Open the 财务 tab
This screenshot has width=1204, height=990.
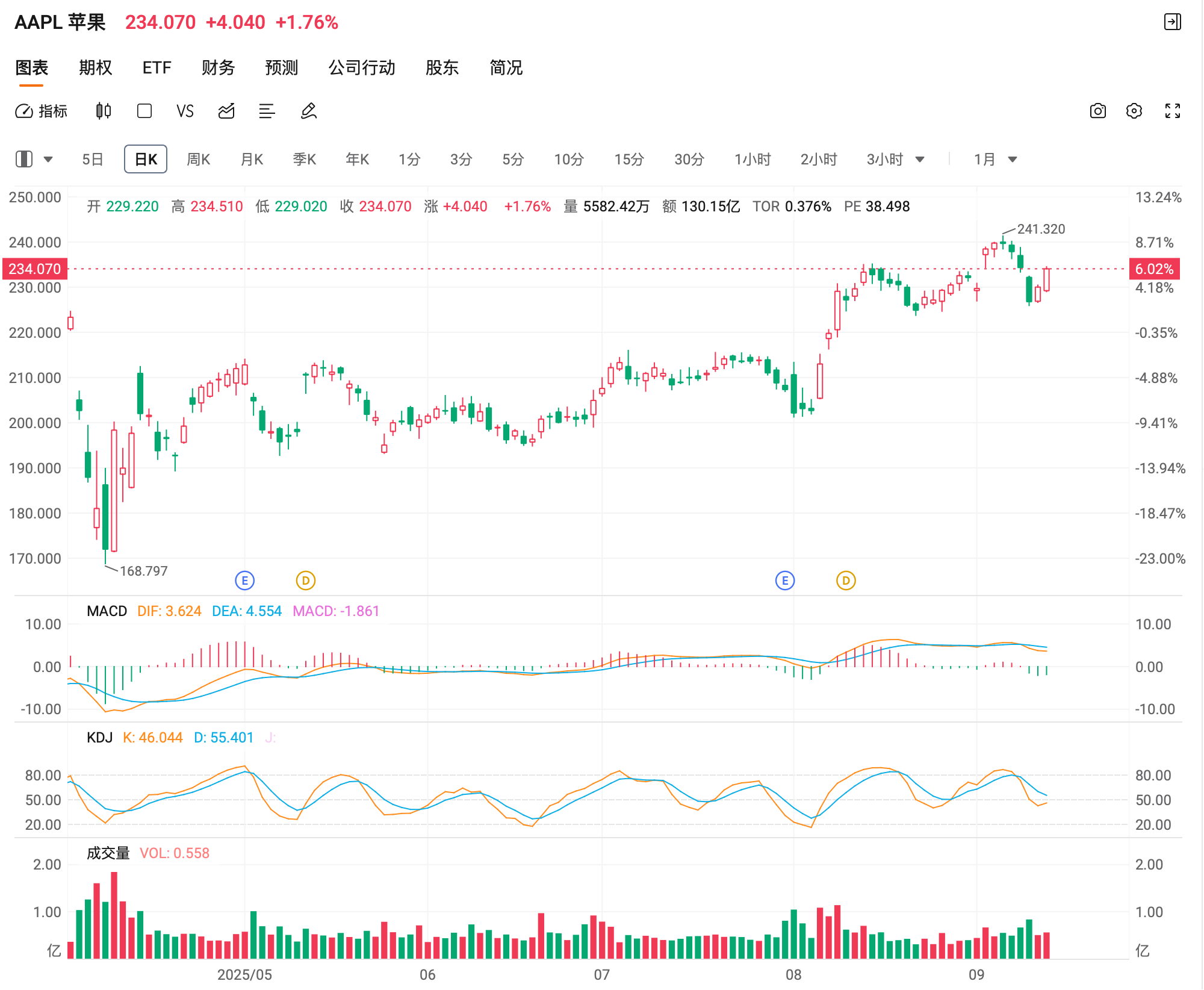(218, 67)
